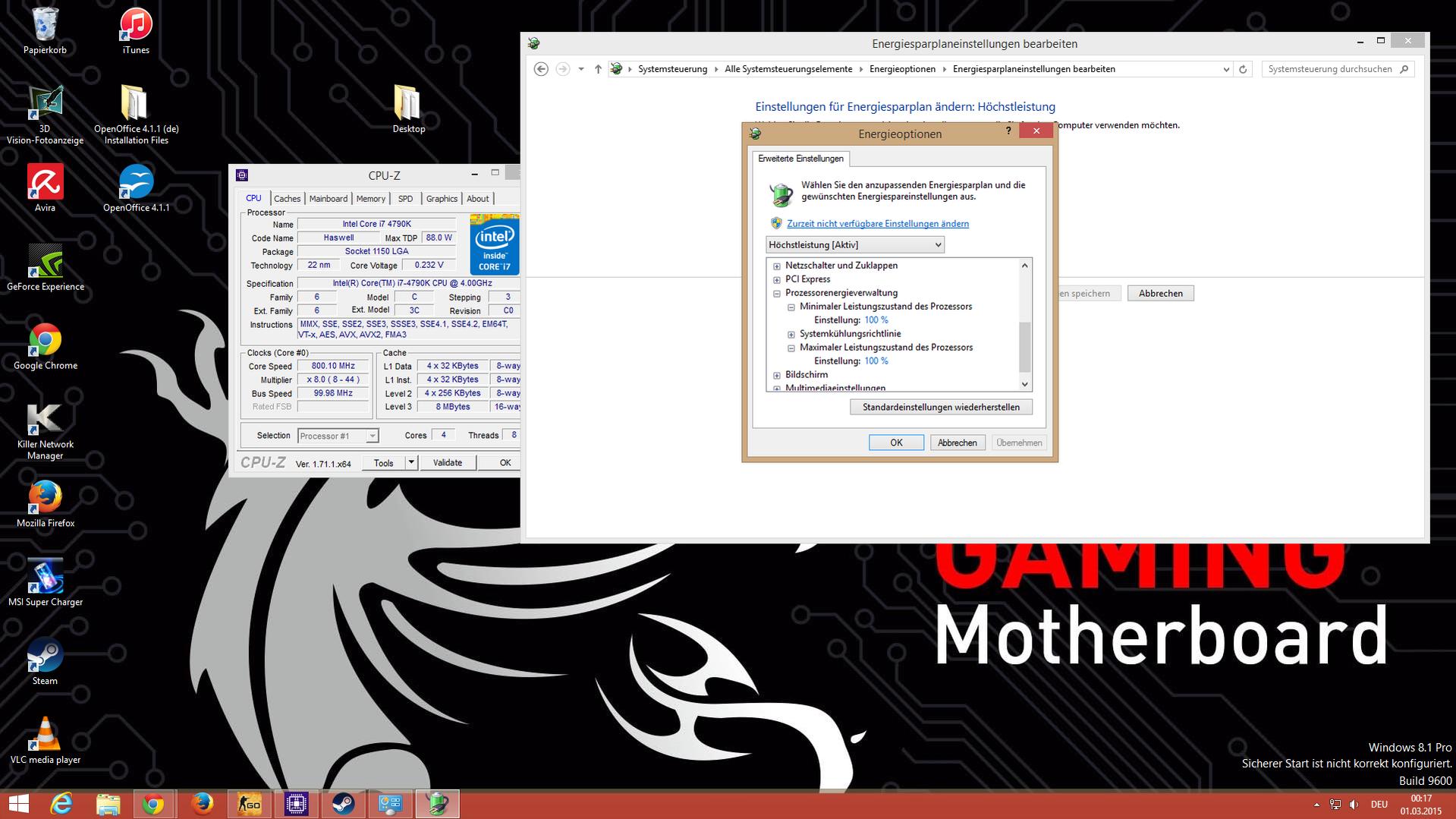Switch to CS:GO in the taskbar
Image resolution: width=1456 pixels, height=819 pixels.
coord(249,804)
